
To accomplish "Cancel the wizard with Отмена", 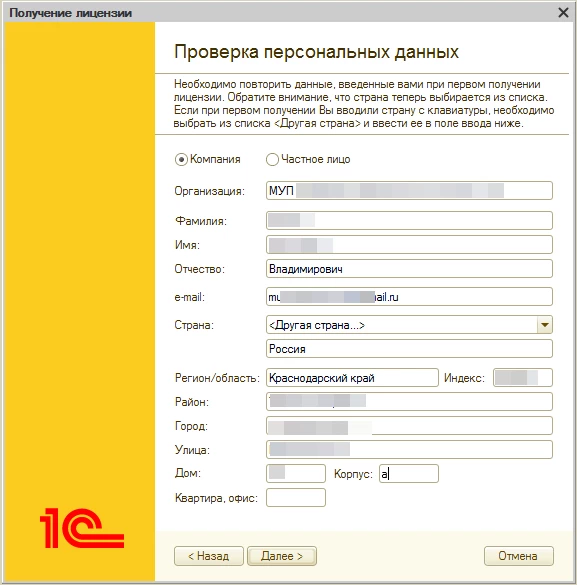I will tap(518, 556).
